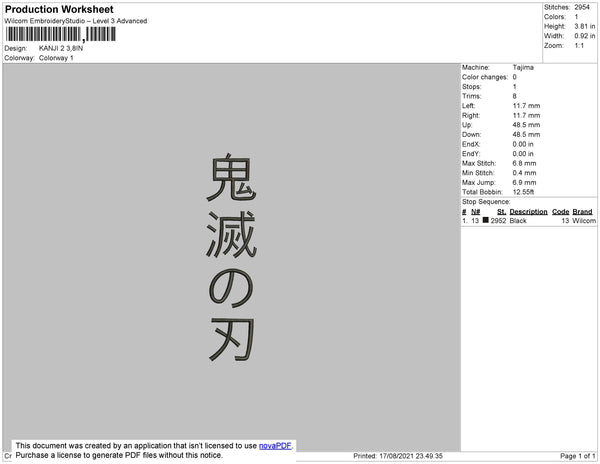Click the 'Code' column header

coord(561,212)
